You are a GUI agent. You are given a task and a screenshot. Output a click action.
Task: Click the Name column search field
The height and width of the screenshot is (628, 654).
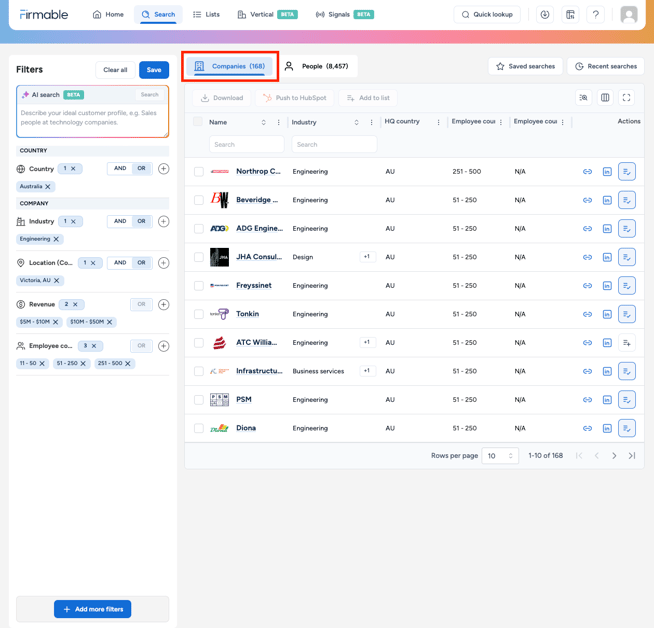click(247, 144)
